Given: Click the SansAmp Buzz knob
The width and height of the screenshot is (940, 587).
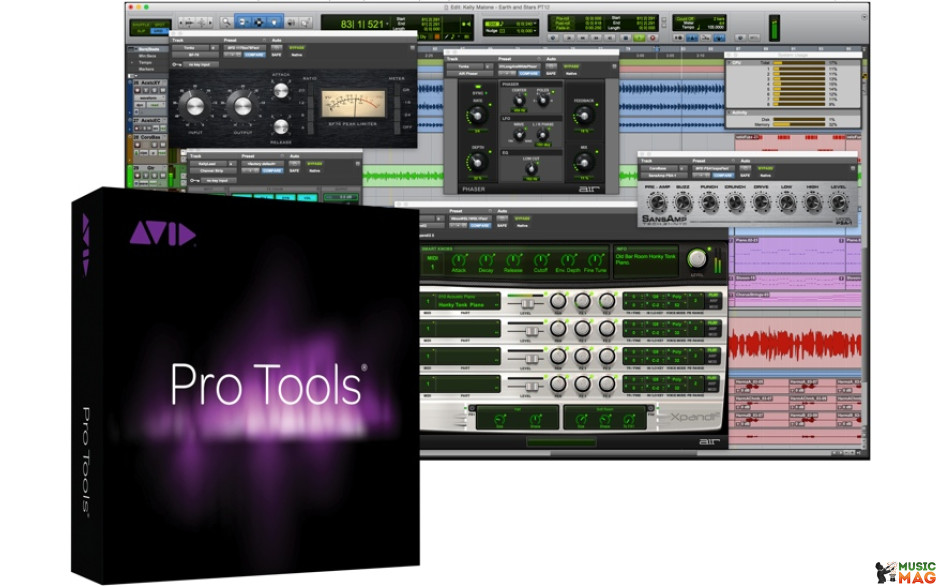Looking at the screenshot, I should click(x=683, y=203).
